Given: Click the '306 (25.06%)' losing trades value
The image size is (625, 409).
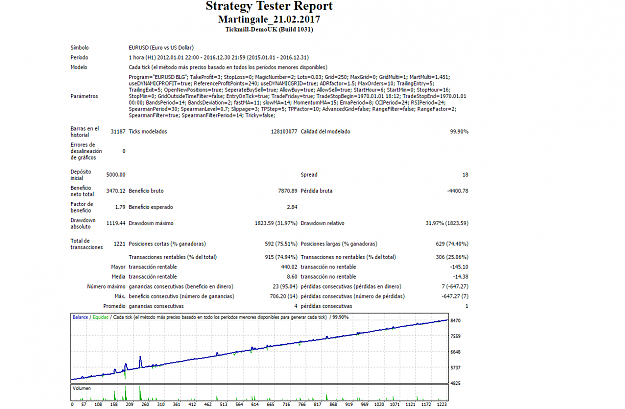Looking at the screenshot, I should tap(452, 257).
